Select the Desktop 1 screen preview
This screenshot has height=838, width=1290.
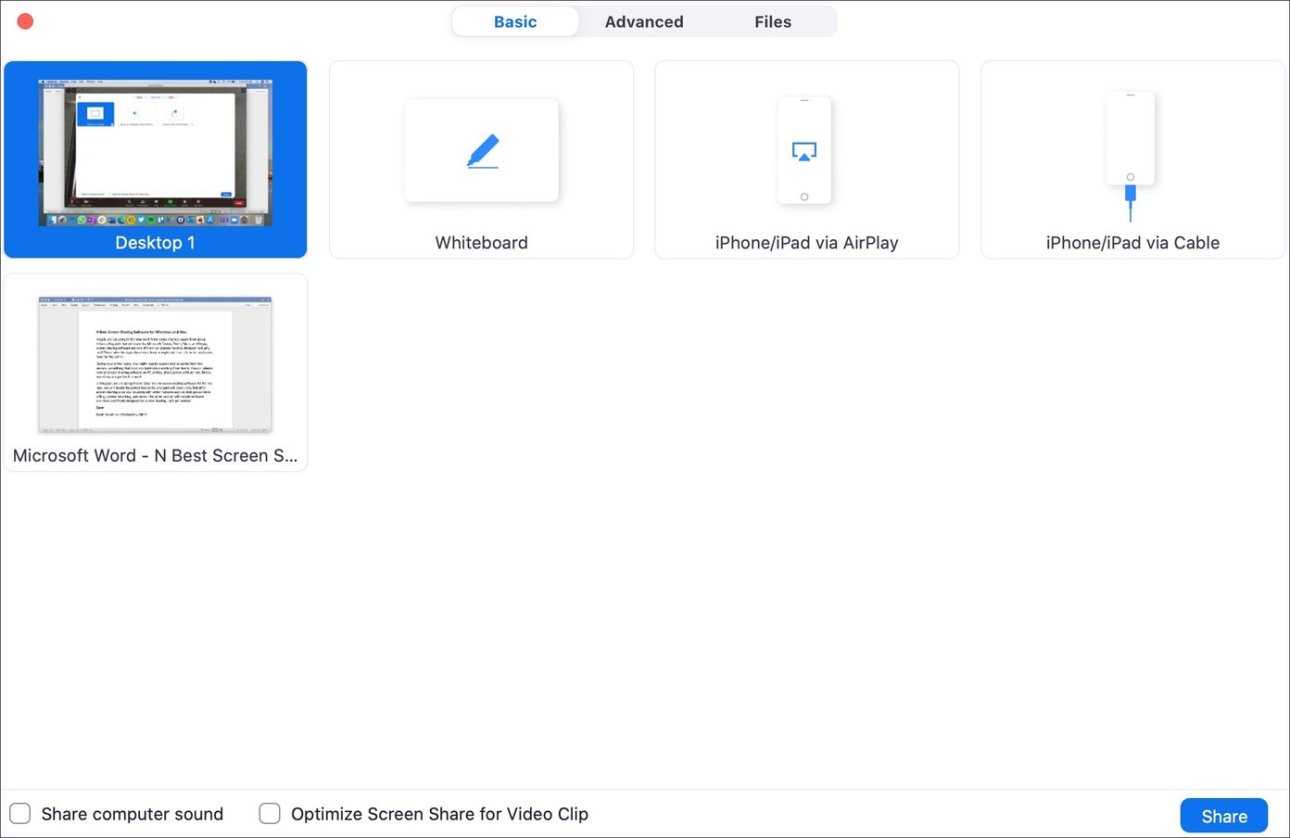(155, 152)
